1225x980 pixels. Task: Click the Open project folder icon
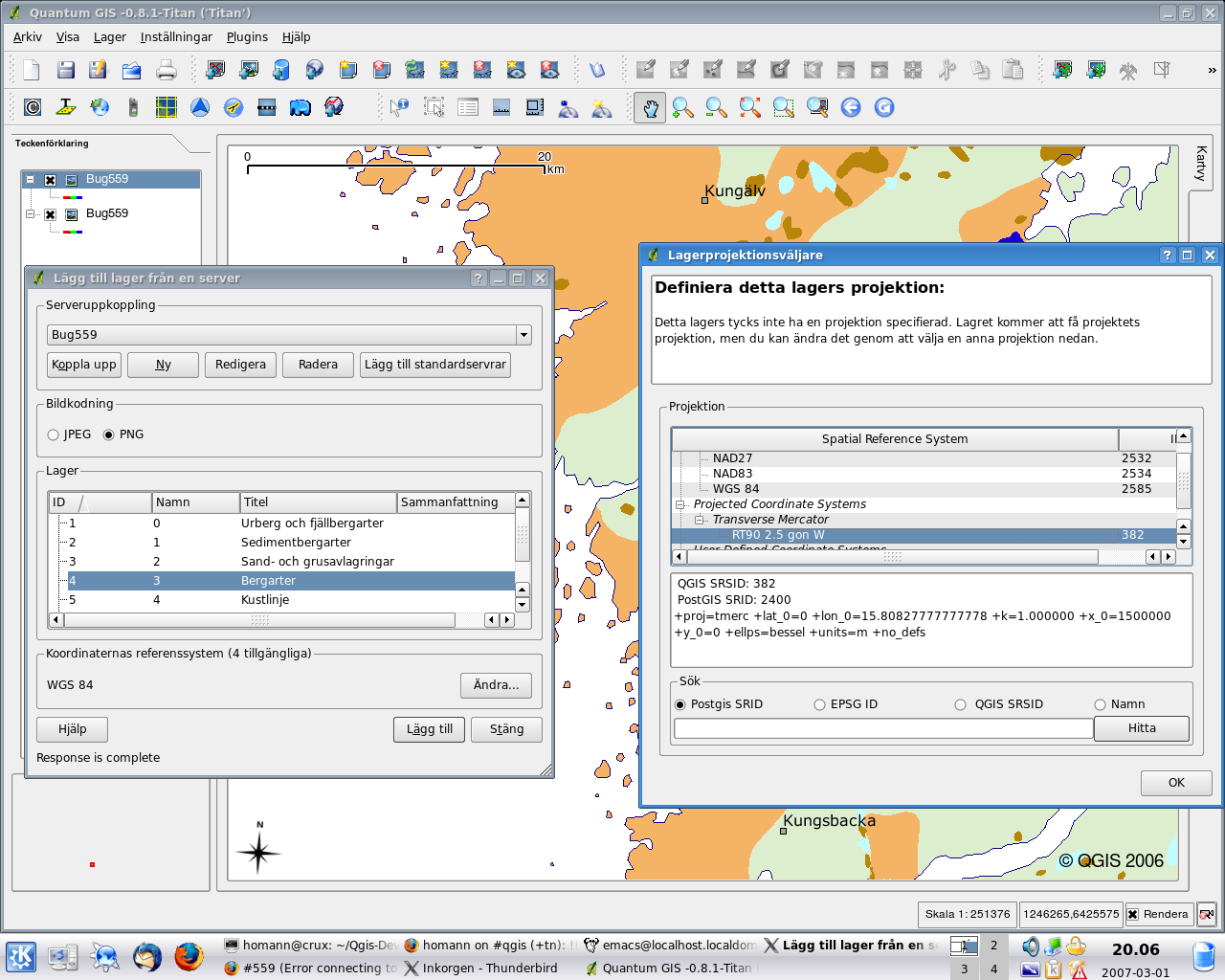tap(132, 70)
